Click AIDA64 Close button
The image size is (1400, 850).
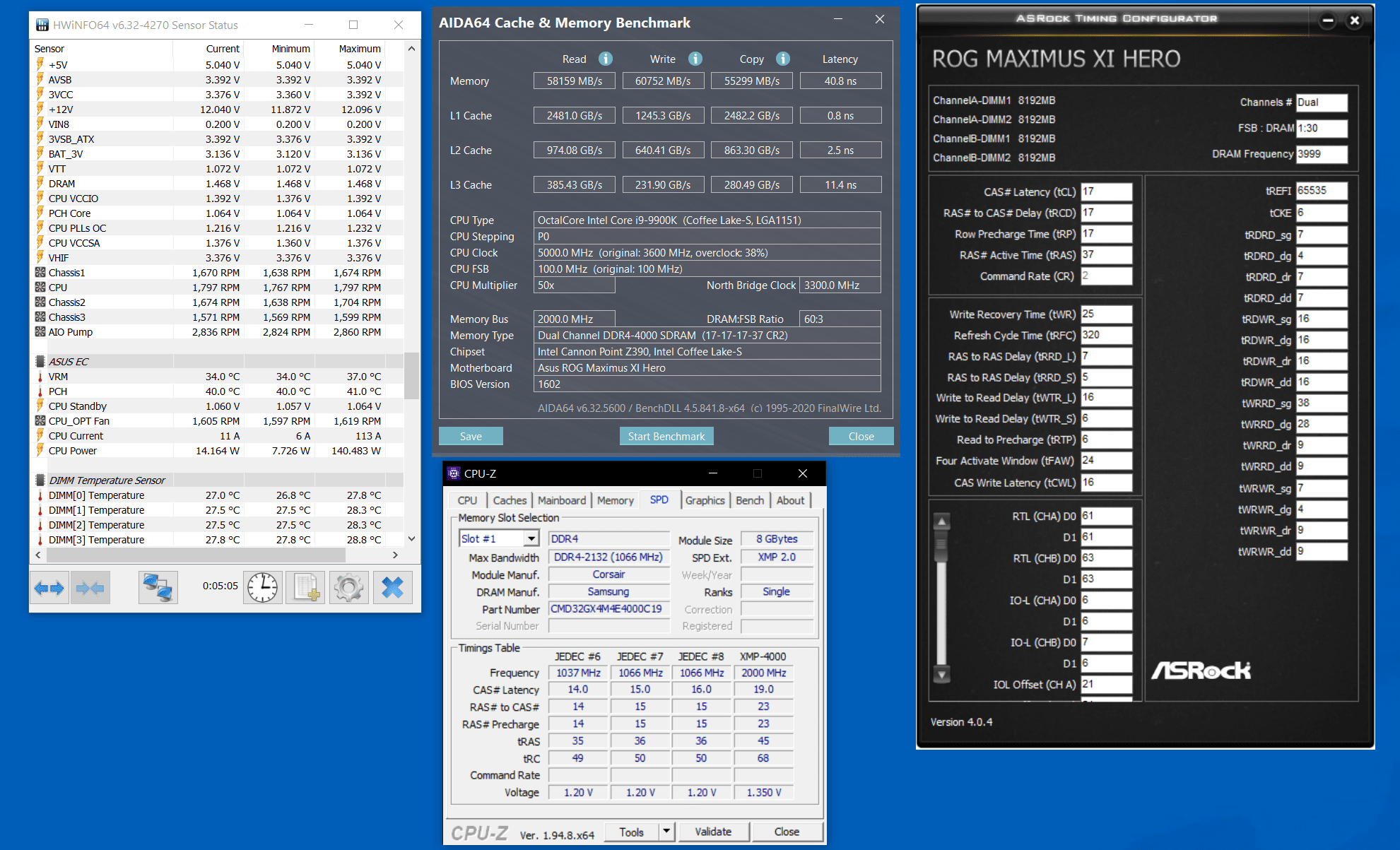[x=861, y=436]
